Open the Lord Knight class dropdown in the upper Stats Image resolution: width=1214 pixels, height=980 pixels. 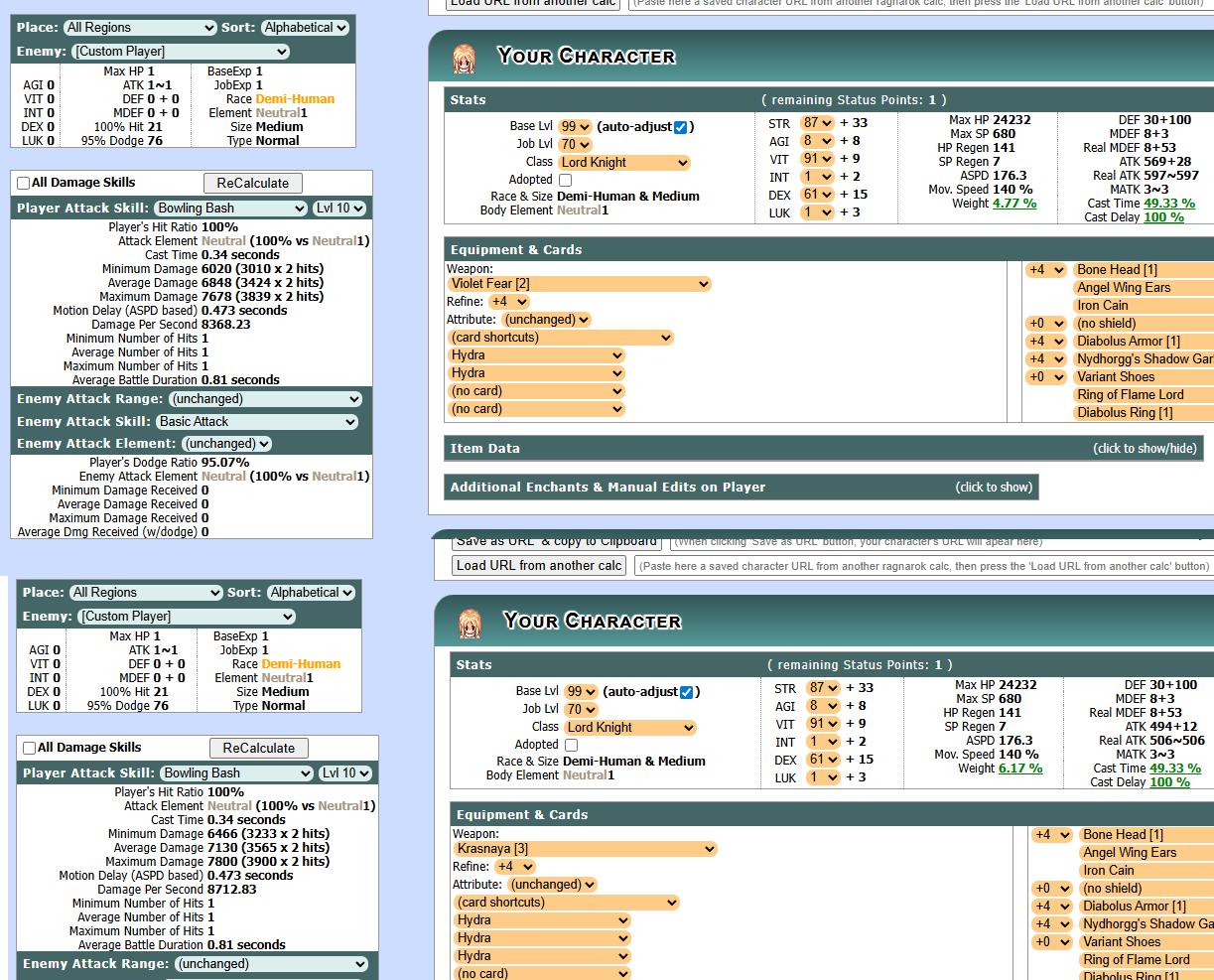623,163
